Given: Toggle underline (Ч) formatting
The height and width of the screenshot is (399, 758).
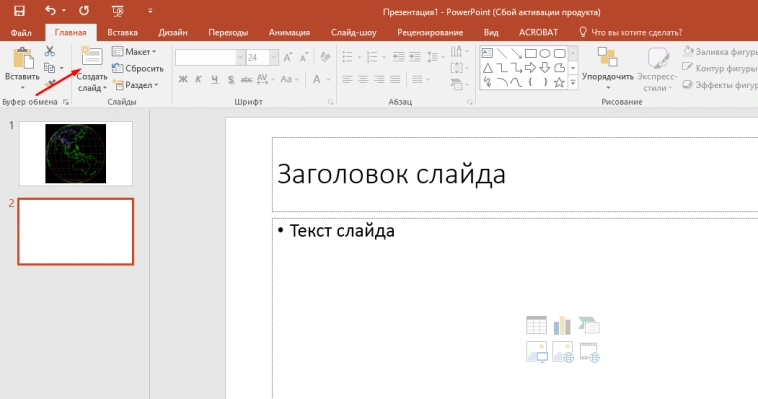Looking at the screenshot, I should 215,79.
